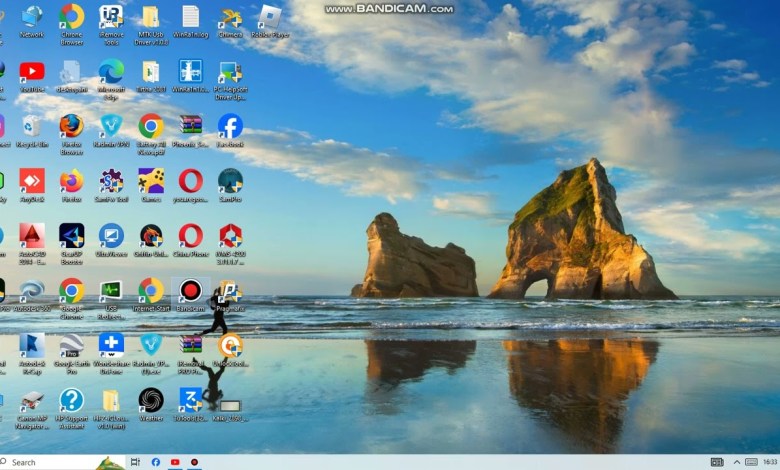Open the Wondershare shortcut with plus icon

pyautogui.click(x=111, y=346)
